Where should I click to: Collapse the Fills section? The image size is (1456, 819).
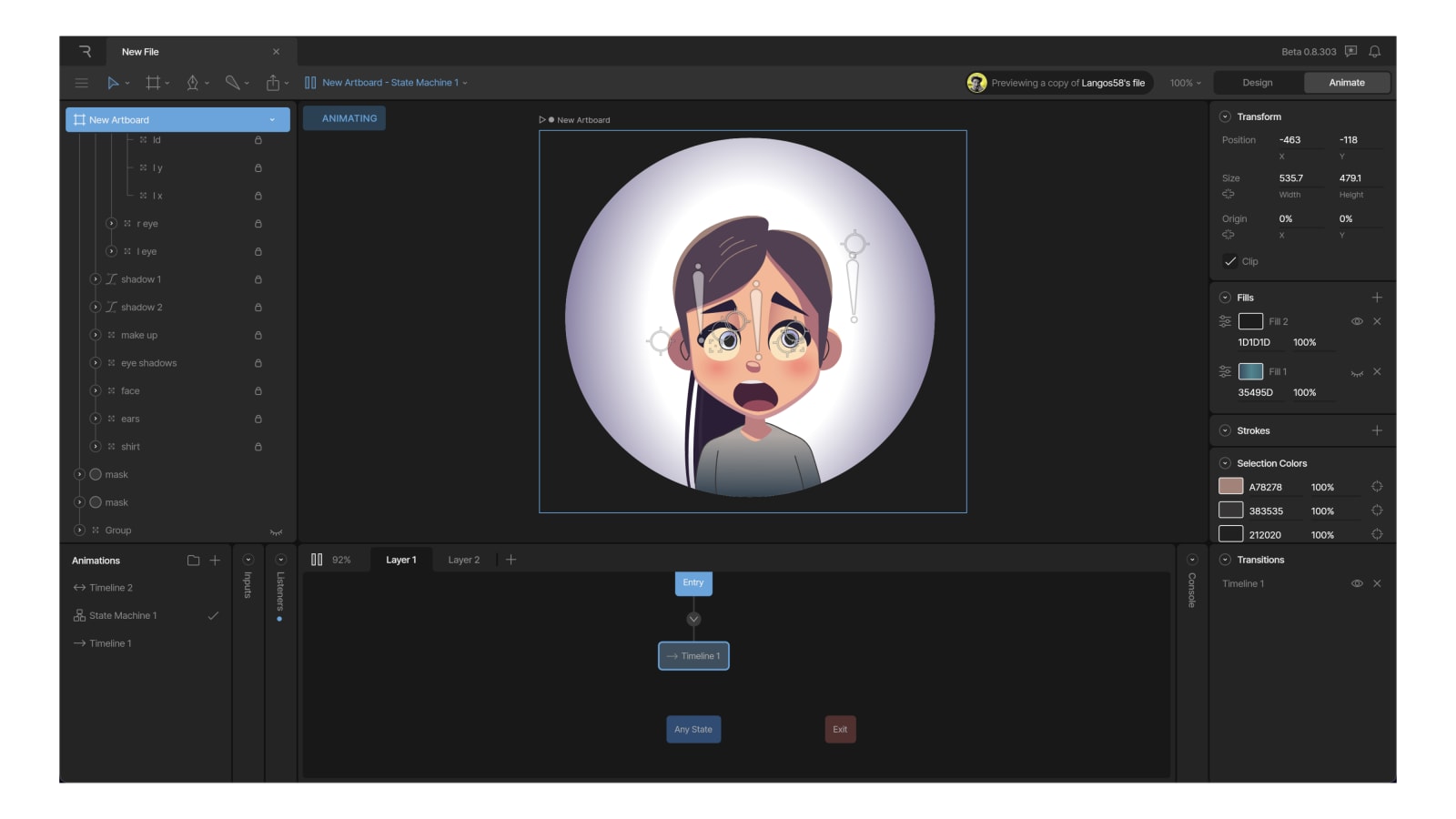point(1225,298)
